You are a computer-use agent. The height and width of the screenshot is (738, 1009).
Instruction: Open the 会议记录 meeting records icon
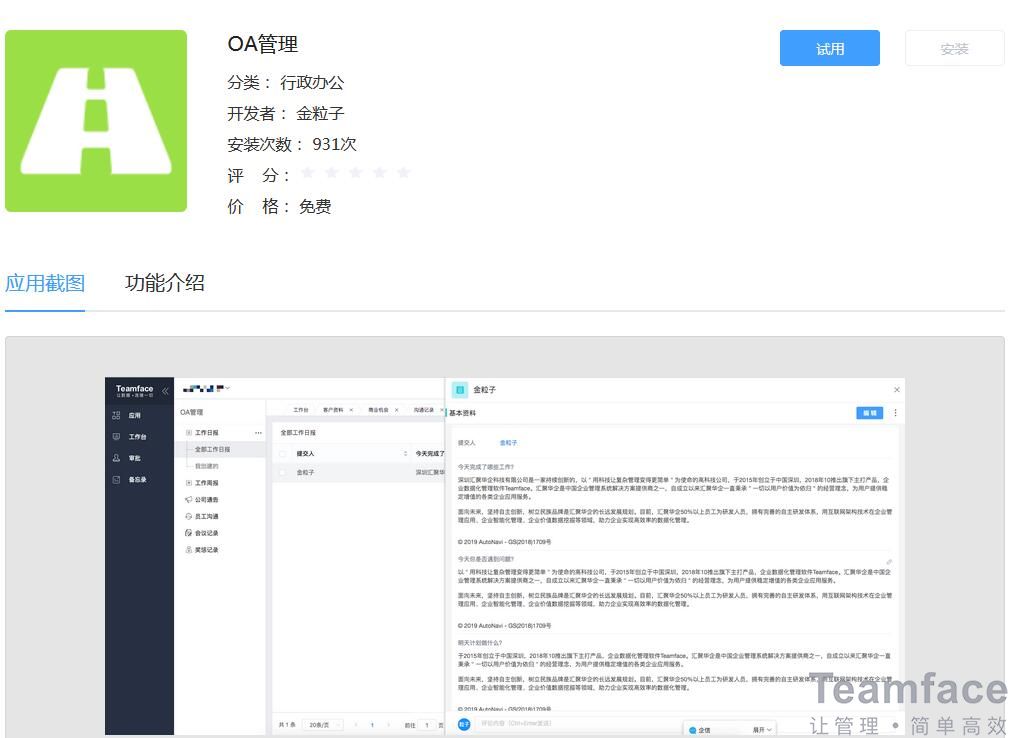tap(187, 532)
